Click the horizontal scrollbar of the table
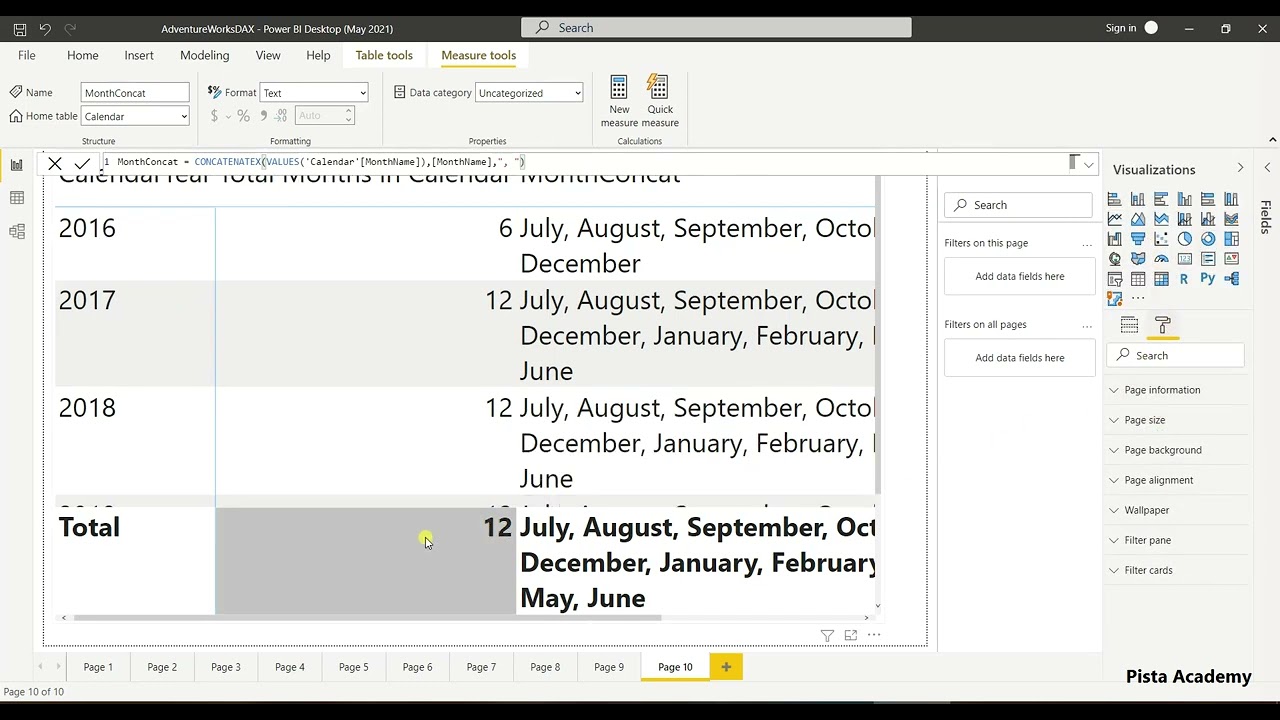1280x720 pixels. [365, 618]
